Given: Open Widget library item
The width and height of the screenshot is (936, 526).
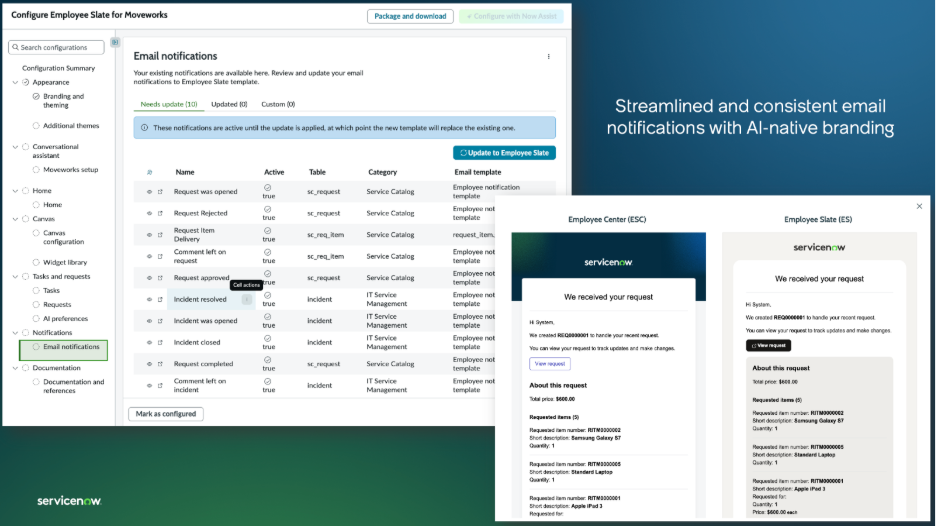Looking at the screenshot, I should tap(64, 262).
